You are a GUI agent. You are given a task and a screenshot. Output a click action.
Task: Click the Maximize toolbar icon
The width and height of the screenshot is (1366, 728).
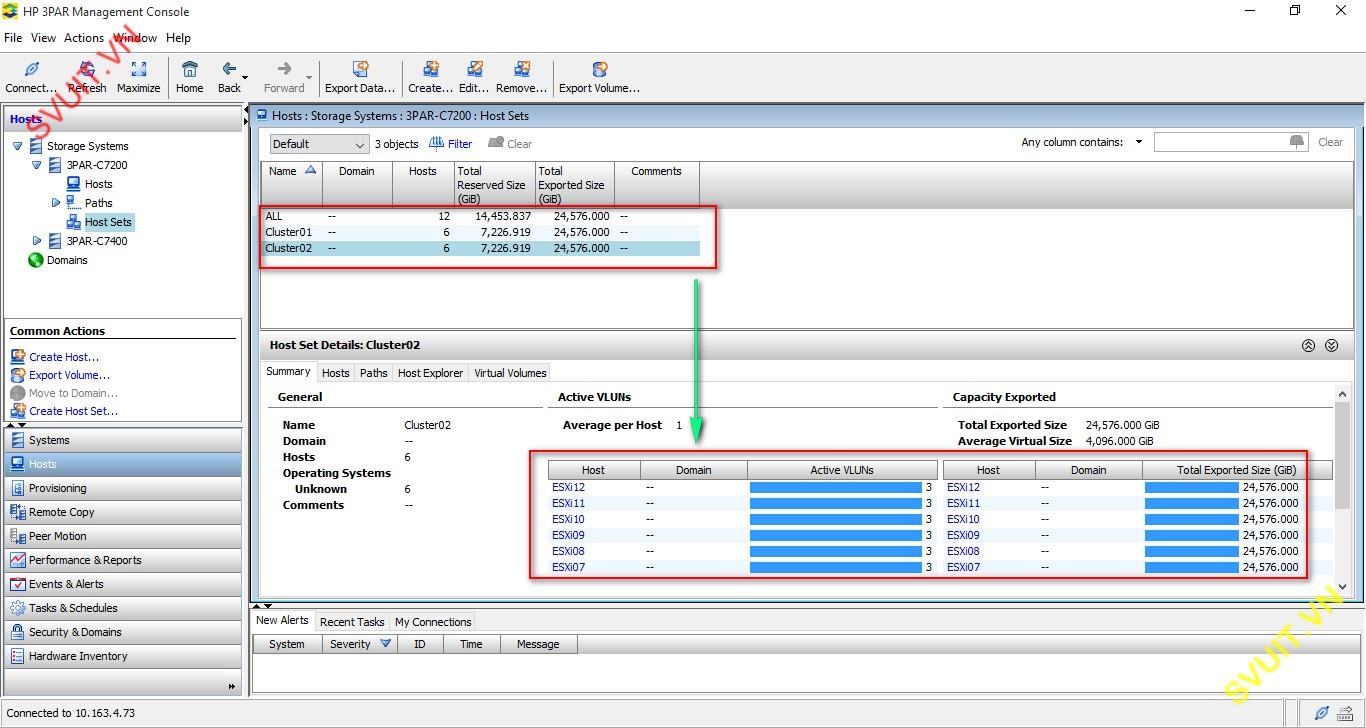click(139, 69)
